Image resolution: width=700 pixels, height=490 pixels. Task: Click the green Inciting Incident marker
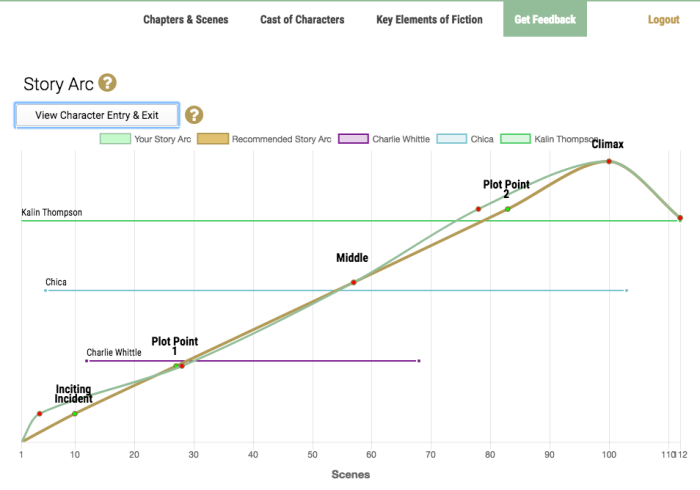click(75, 413)
